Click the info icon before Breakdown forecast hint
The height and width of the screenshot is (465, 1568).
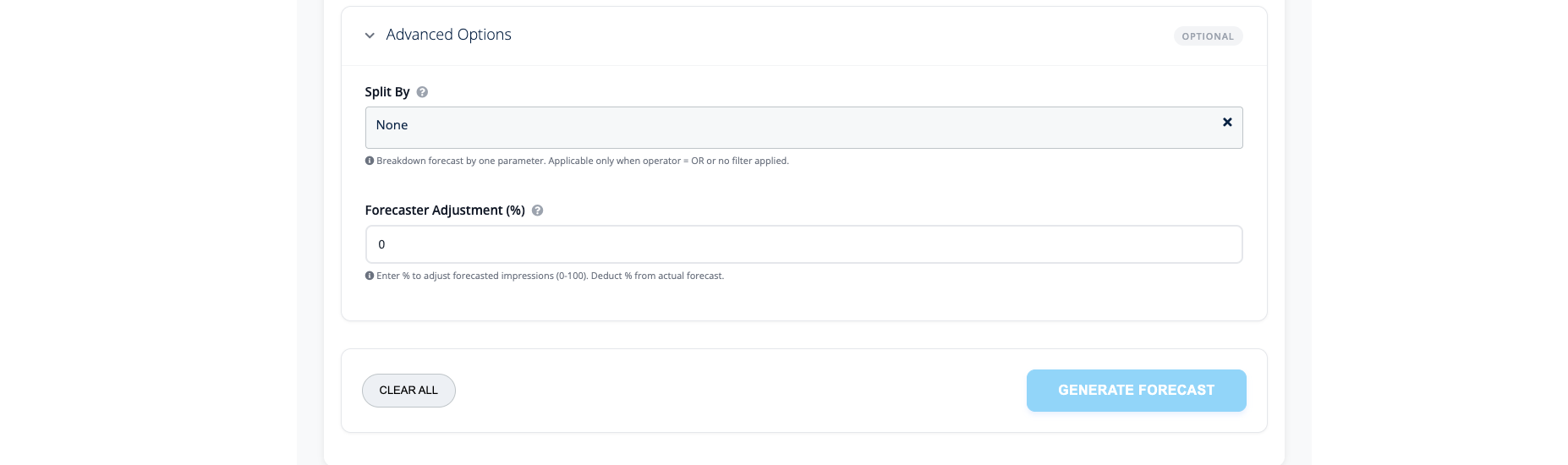click(370, 161)
